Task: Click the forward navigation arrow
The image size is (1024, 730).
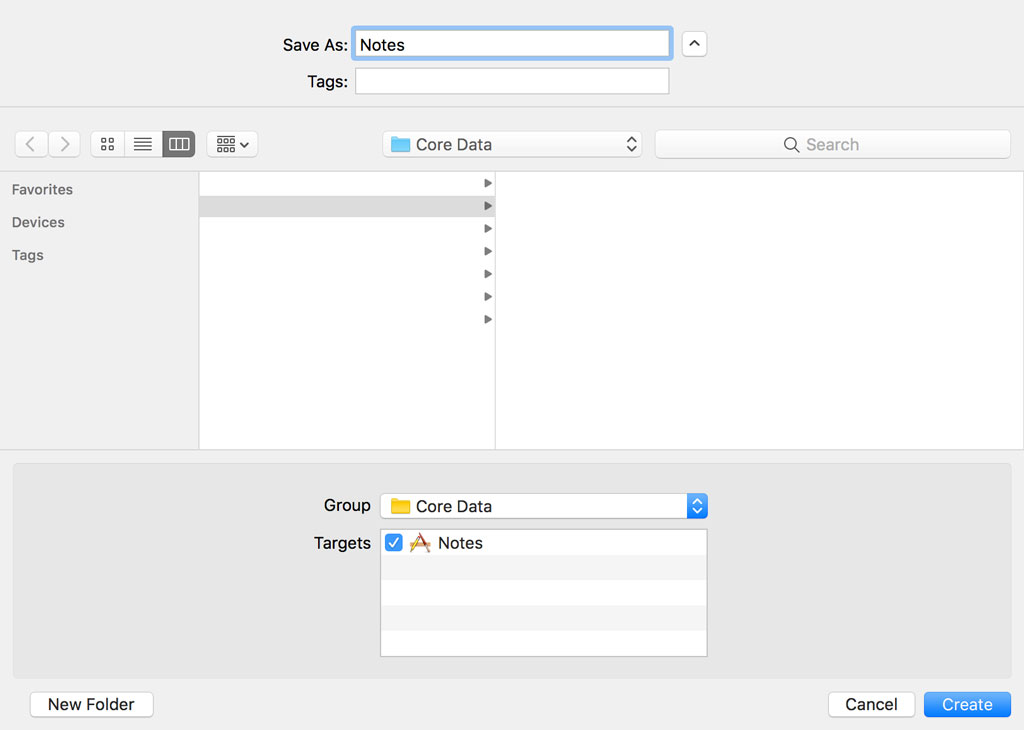Action: pyautogui.click(x=63, y=143)
